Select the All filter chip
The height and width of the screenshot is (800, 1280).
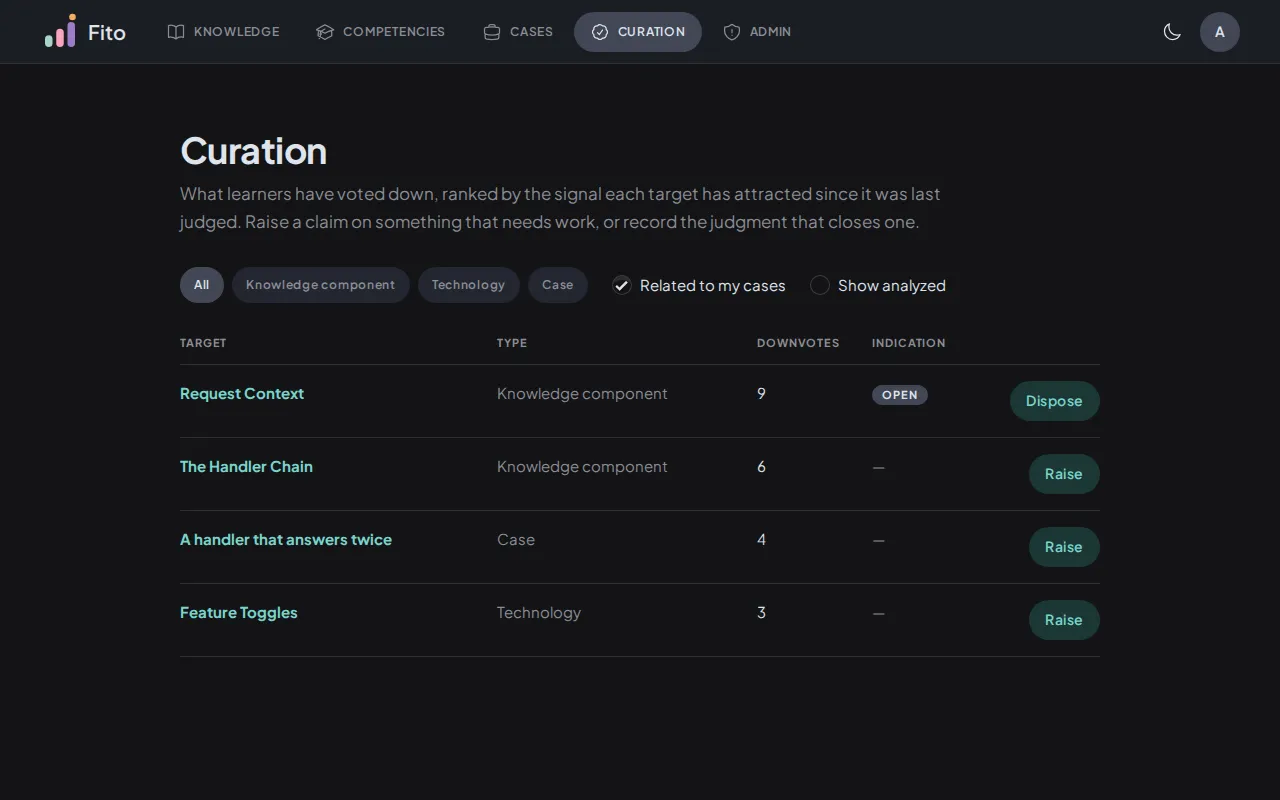[x=202, y=285]
